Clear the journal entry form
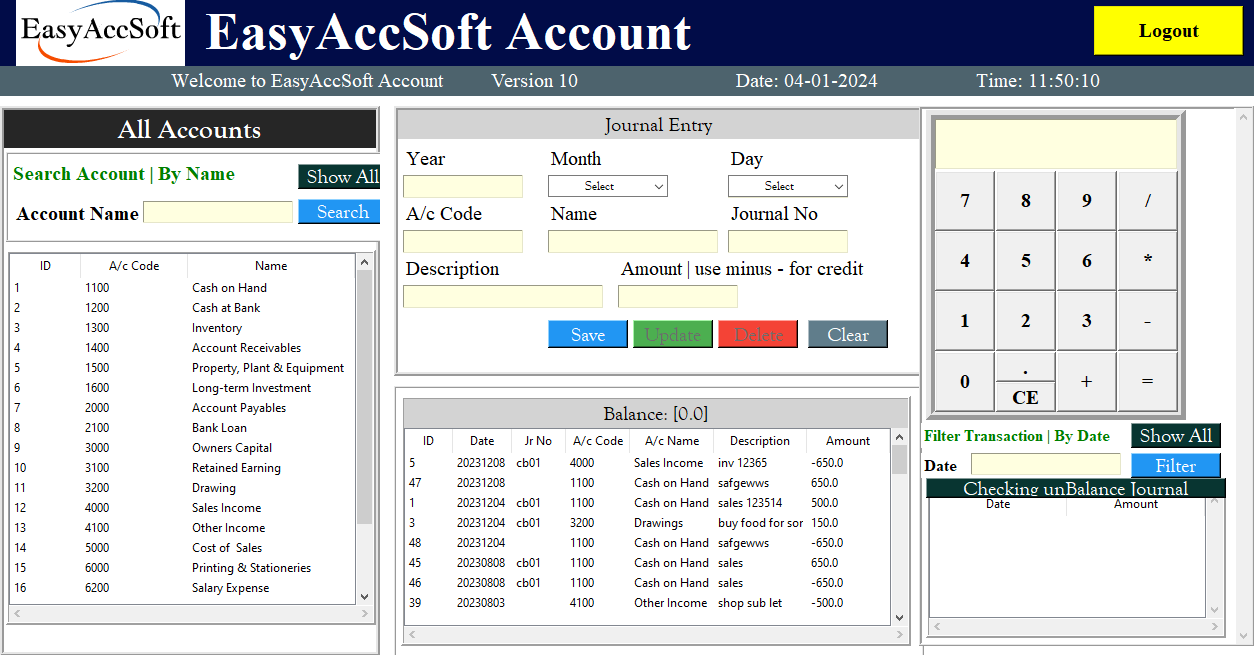This screenshot has width=1254, height=655. pos(848,335)
